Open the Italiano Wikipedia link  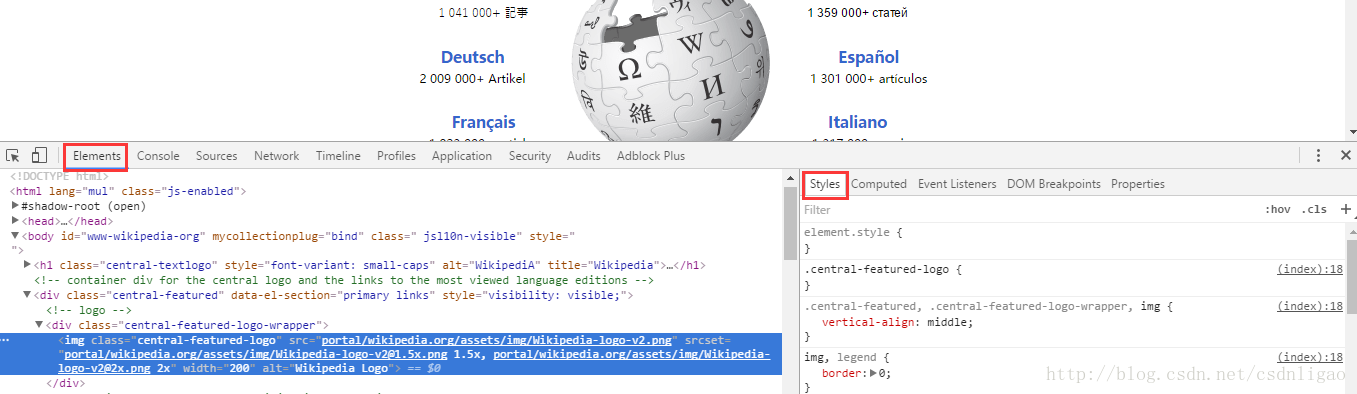(x=857, y=122)
